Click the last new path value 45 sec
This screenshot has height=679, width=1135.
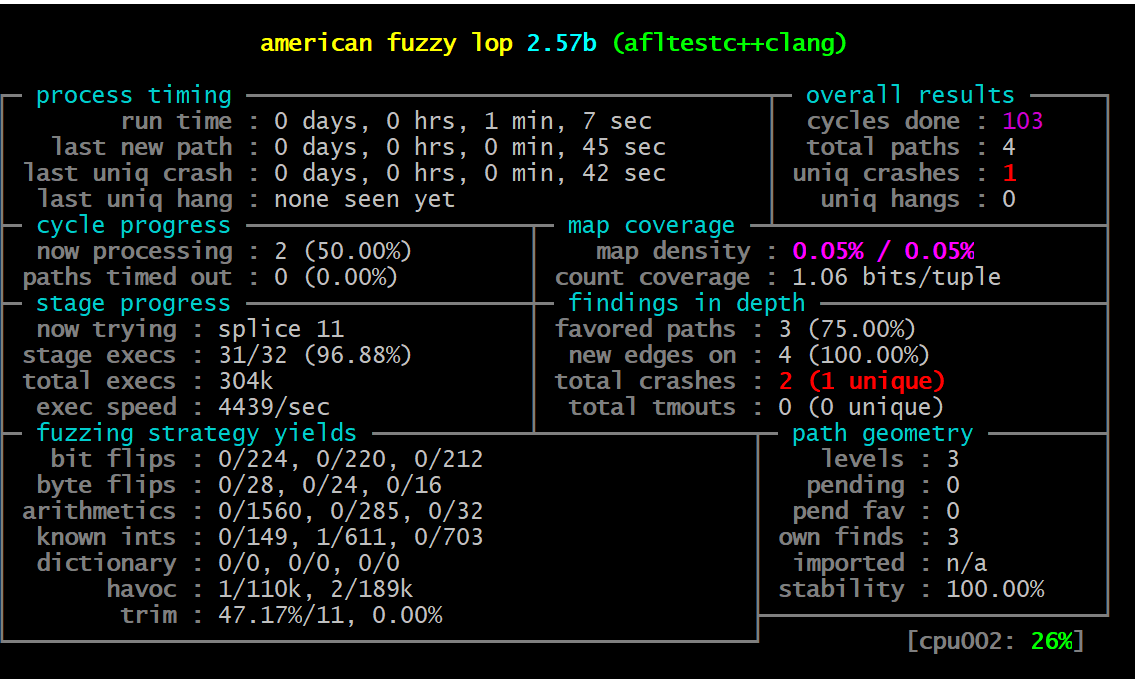point(624,147)
